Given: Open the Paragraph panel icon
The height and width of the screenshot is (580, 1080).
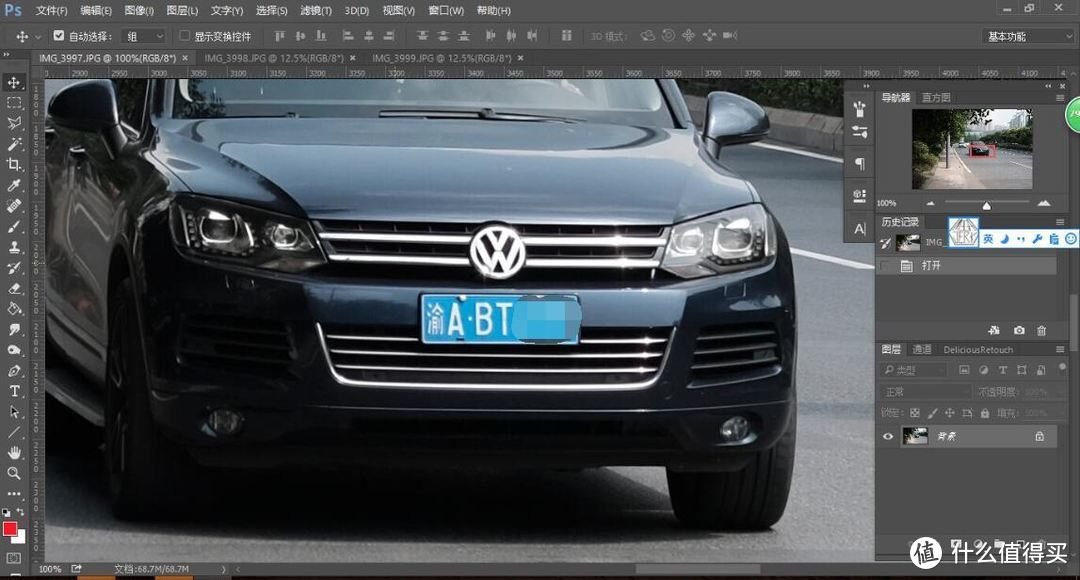Looking at the screenshot, I should tap(860, 163).
